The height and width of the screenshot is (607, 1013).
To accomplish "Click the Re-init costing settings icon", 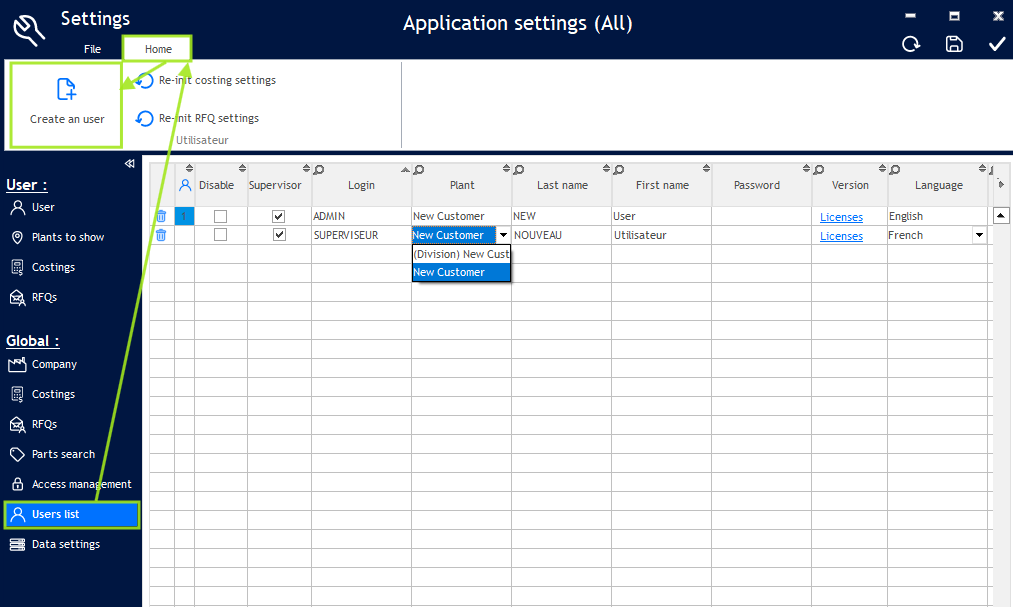I will coord(146,81).
